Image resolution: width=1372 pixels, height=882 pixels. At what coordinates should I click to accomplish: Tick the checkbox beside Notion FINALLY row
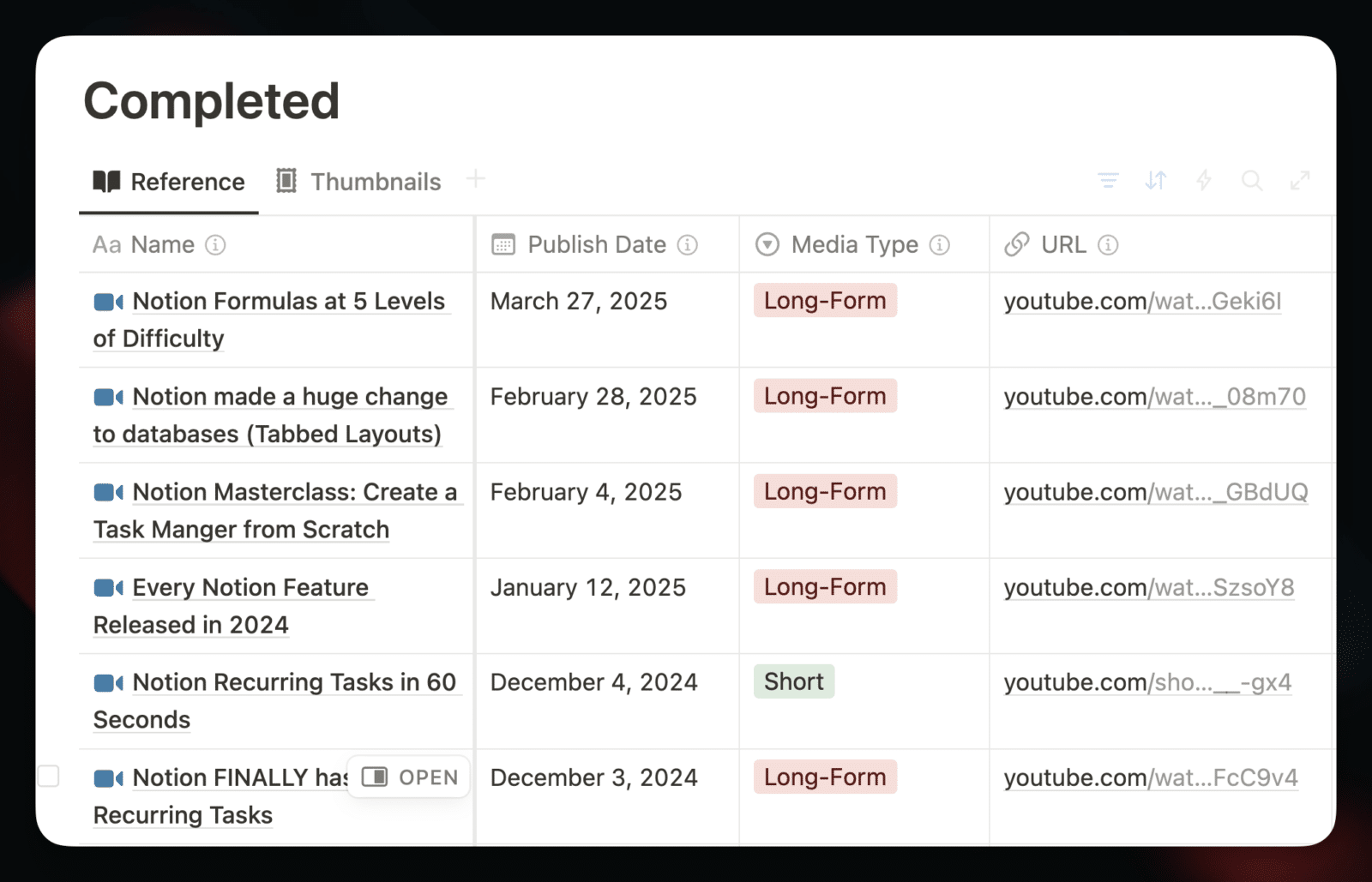pos(49,776)
